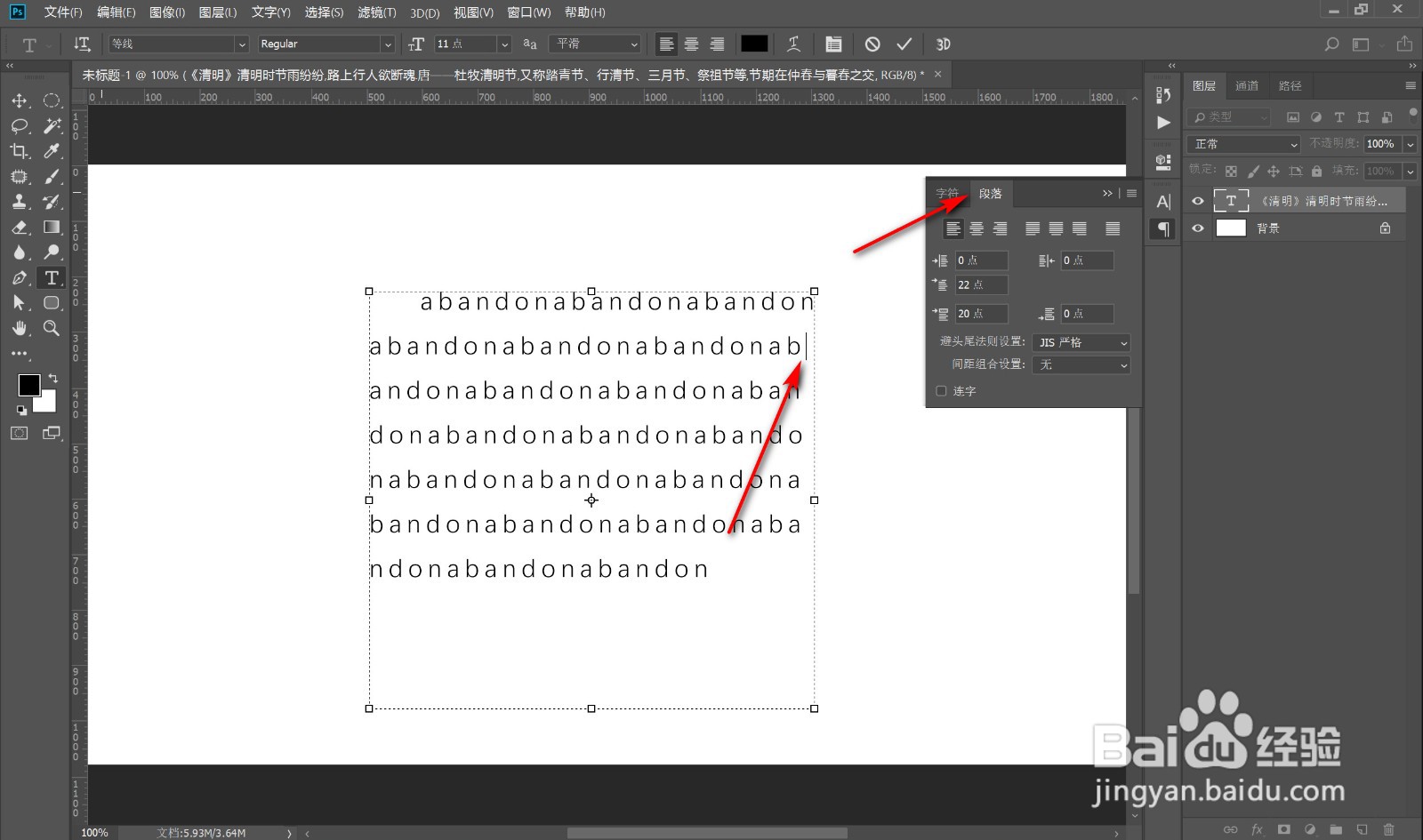
Task: Open 避头尾法则设置 JIS严格 dropdown
Action: (x=1081, y=342)
